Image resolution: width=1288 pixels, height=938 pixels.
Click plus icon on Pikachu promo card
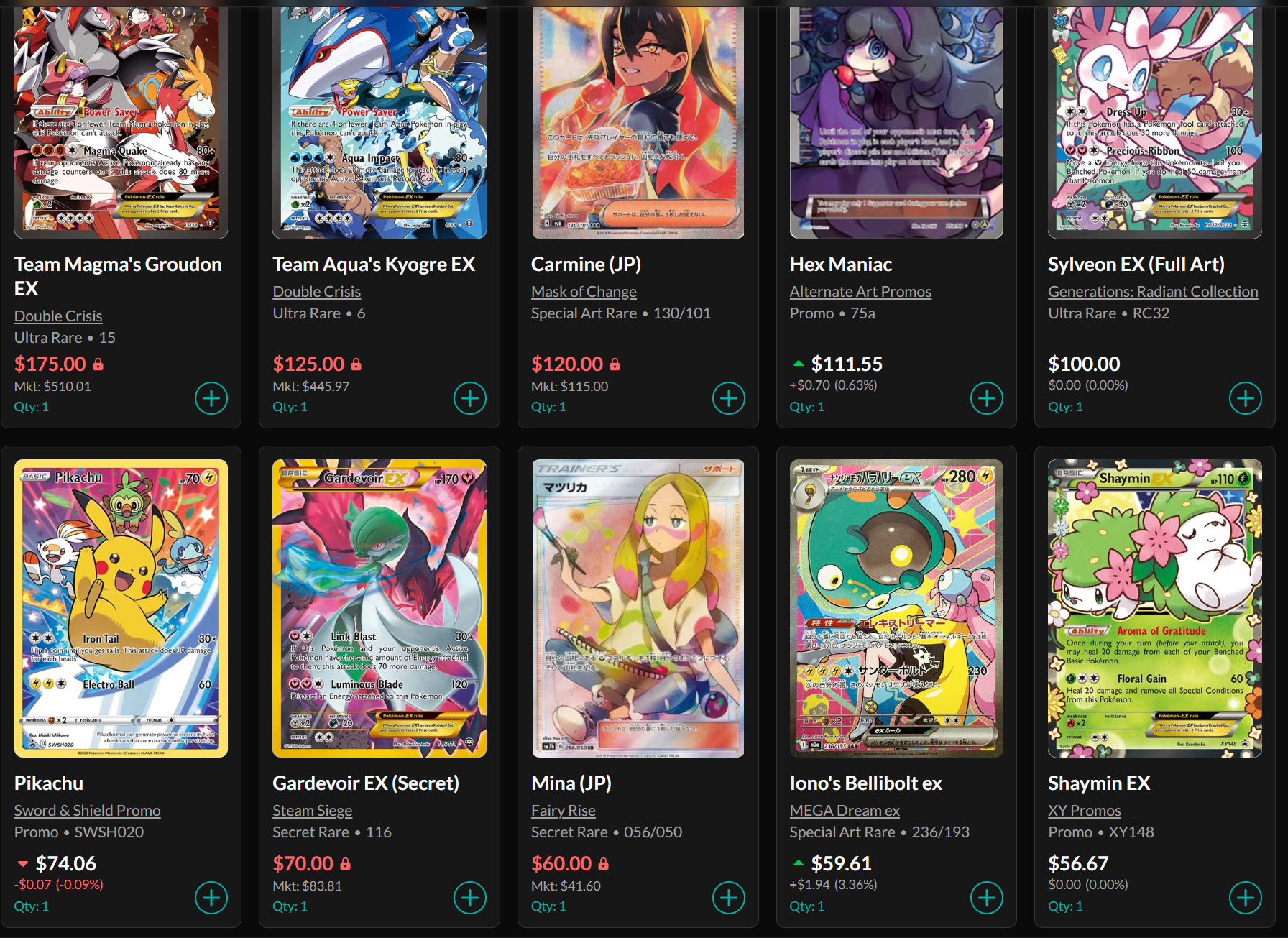tap(211, 898)
